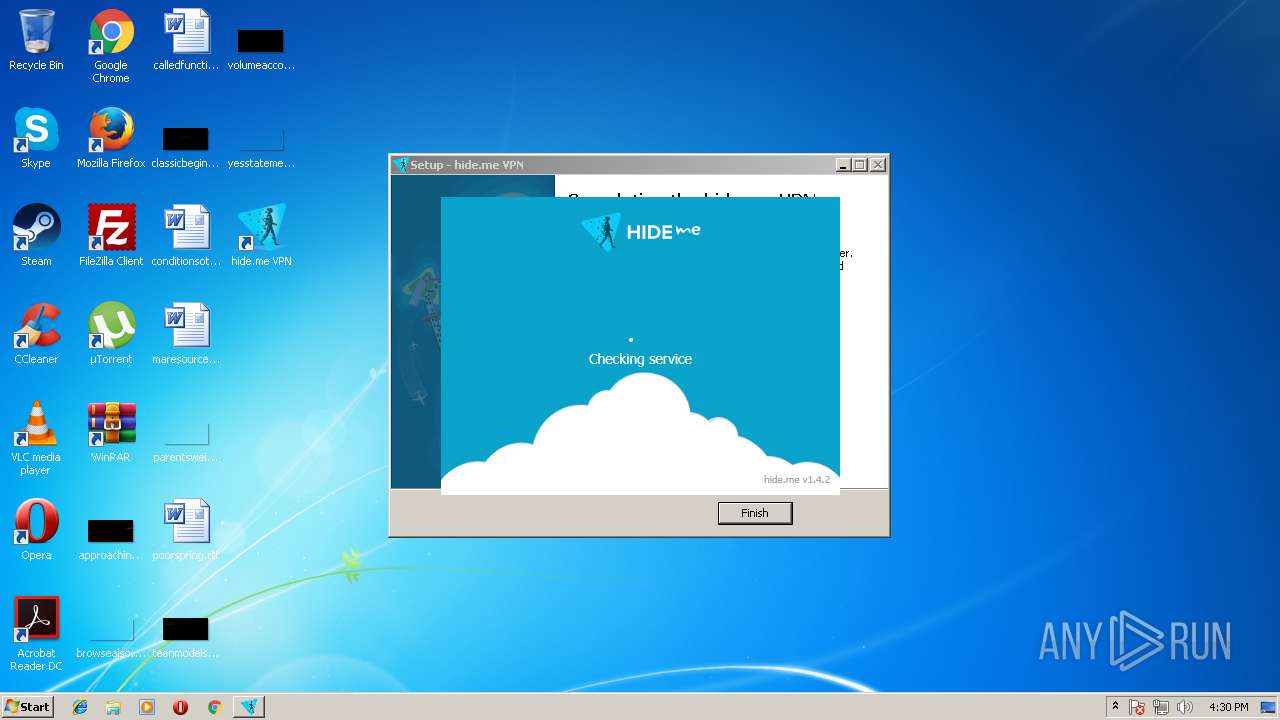The width and height of the screenshot is (1280, 720).
Task: Show hidden system tray icons
Action: 1115,707
